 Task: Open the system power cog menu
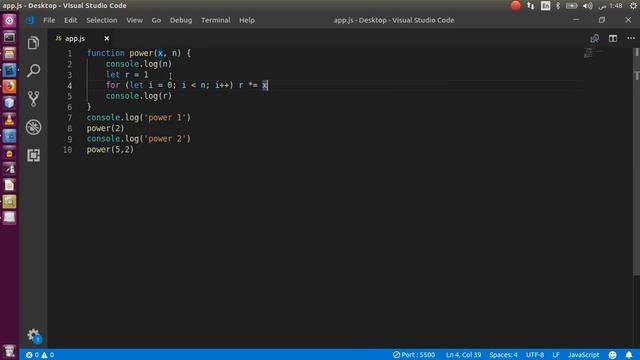(x=633, y=6)
